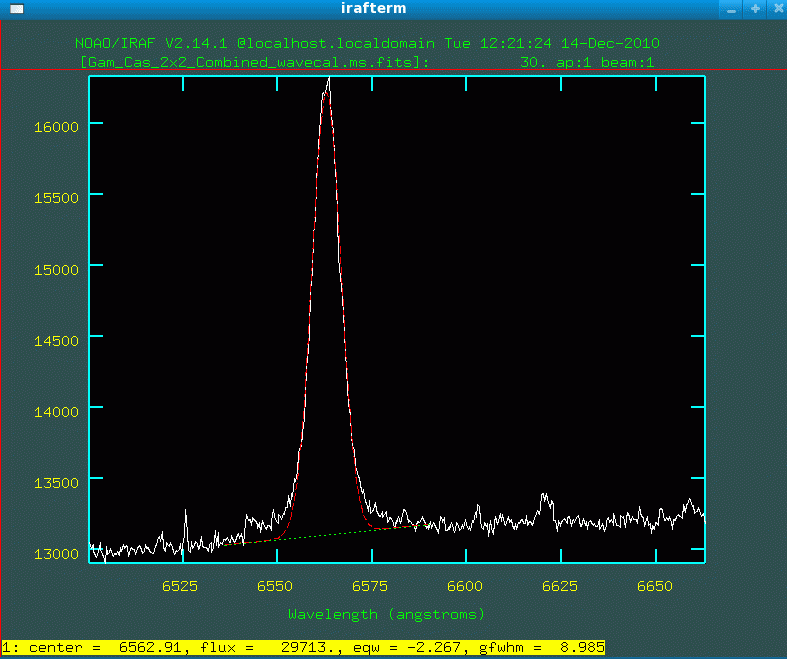Click the 6525 wavelength tick label
The width and height of the screenshot is (787, 659).
pyautogui.click(x=179, y=584)
